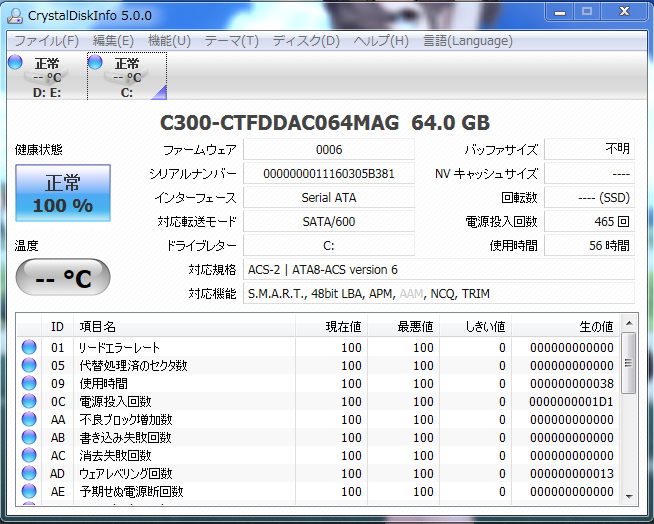
Task: Click the 56 時間 usage hours field
Action: point(589,246)
